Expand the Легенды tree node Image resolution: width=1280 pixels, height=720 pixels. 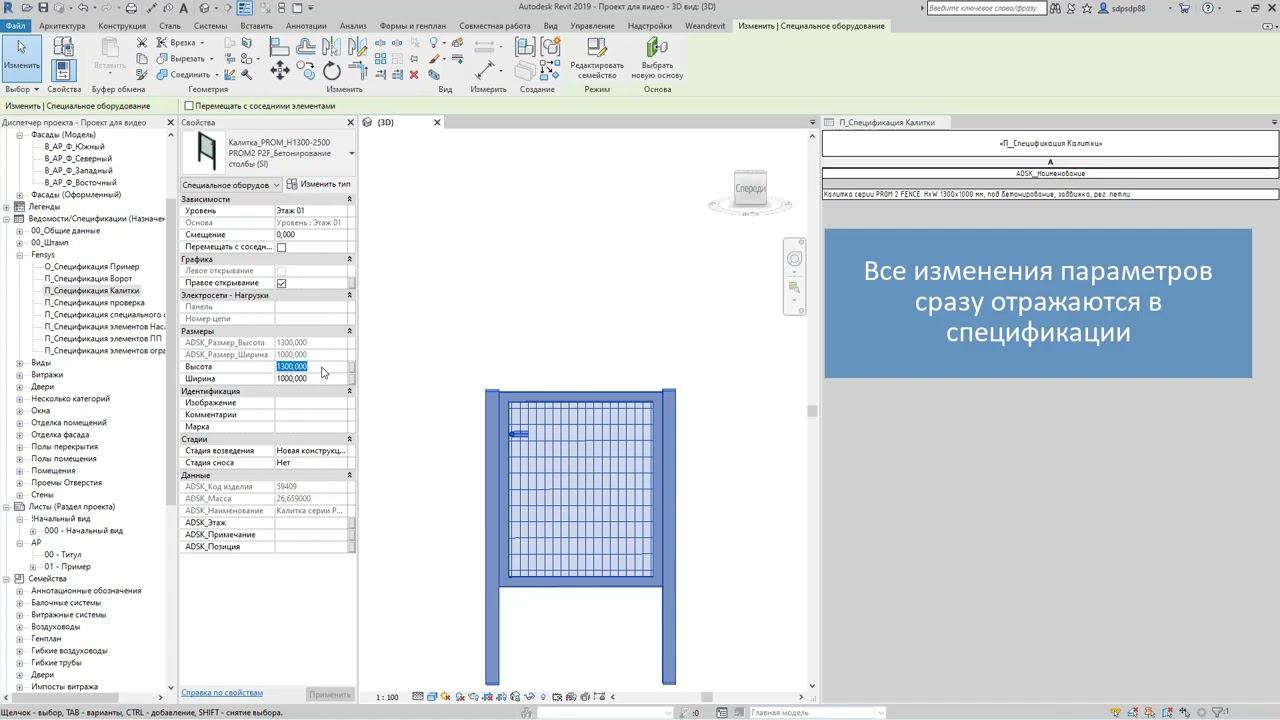coord(6,207)
